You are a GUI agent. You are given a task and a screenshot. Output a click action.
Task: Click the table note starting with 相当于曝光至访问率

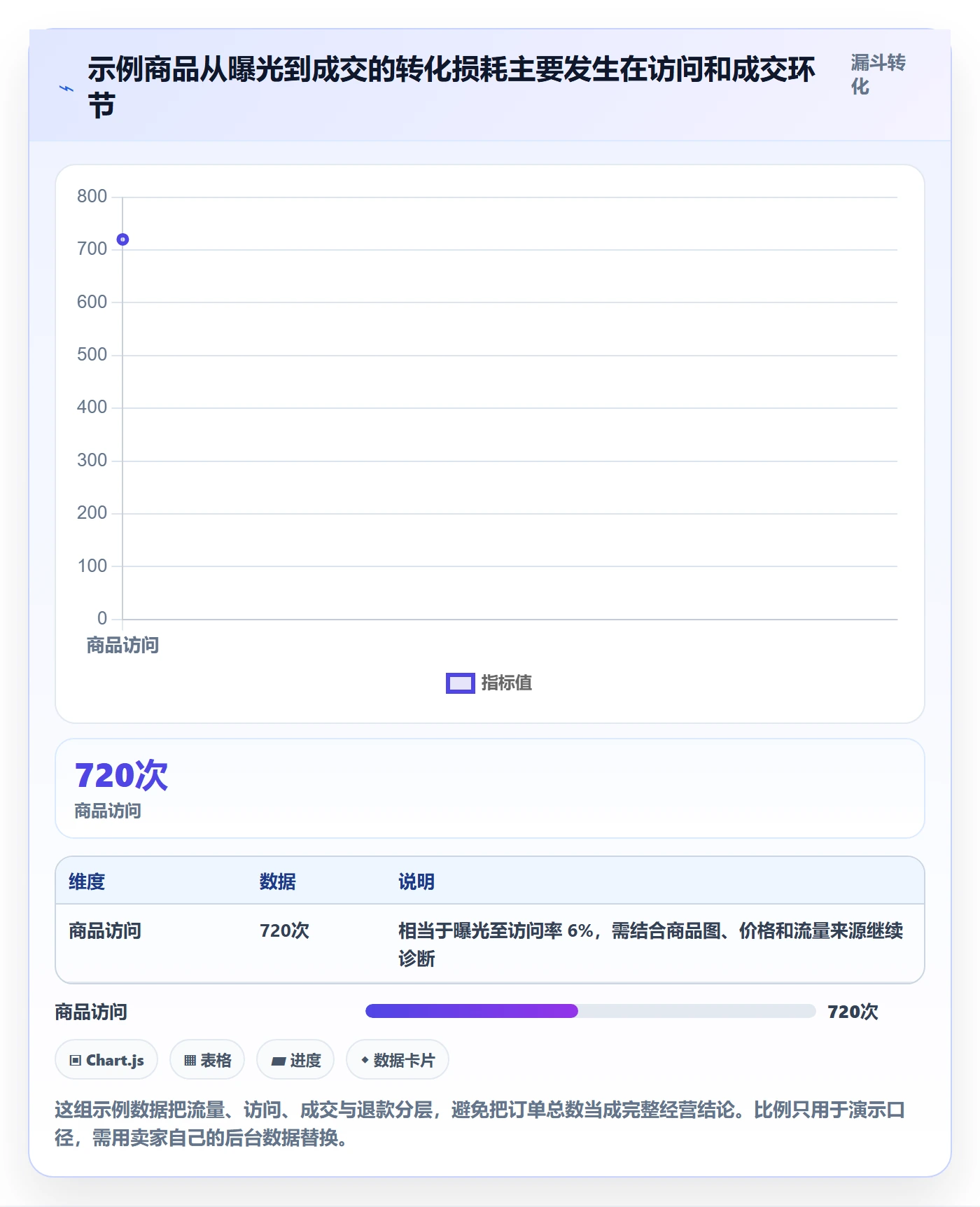(x=650, y=944)
